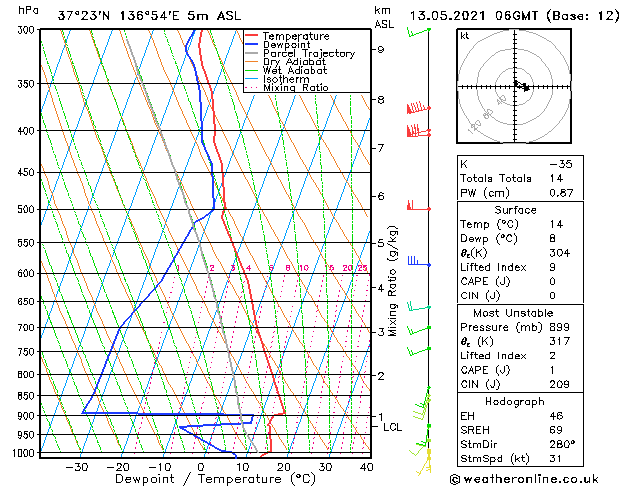Select the Temperature legend entry

tap(297, 36)
